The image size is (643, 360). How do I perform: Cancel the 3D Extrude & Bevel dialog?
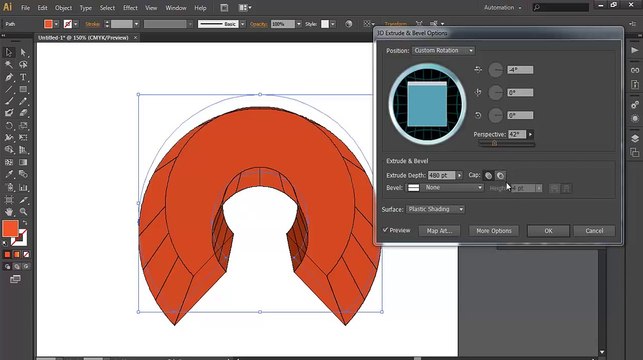[x=594, y=231]
